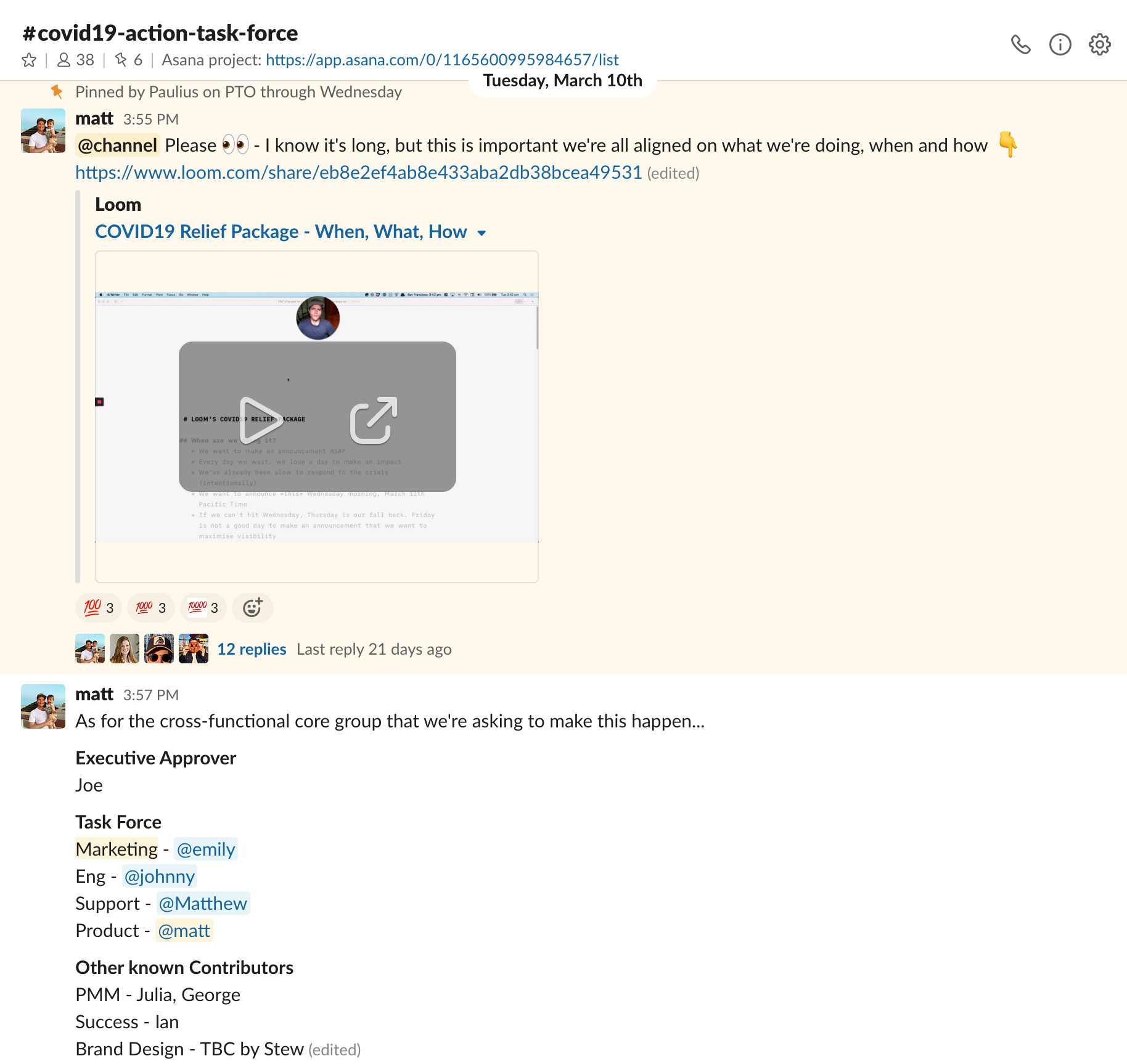Click the @emily mention

(206, 849)
